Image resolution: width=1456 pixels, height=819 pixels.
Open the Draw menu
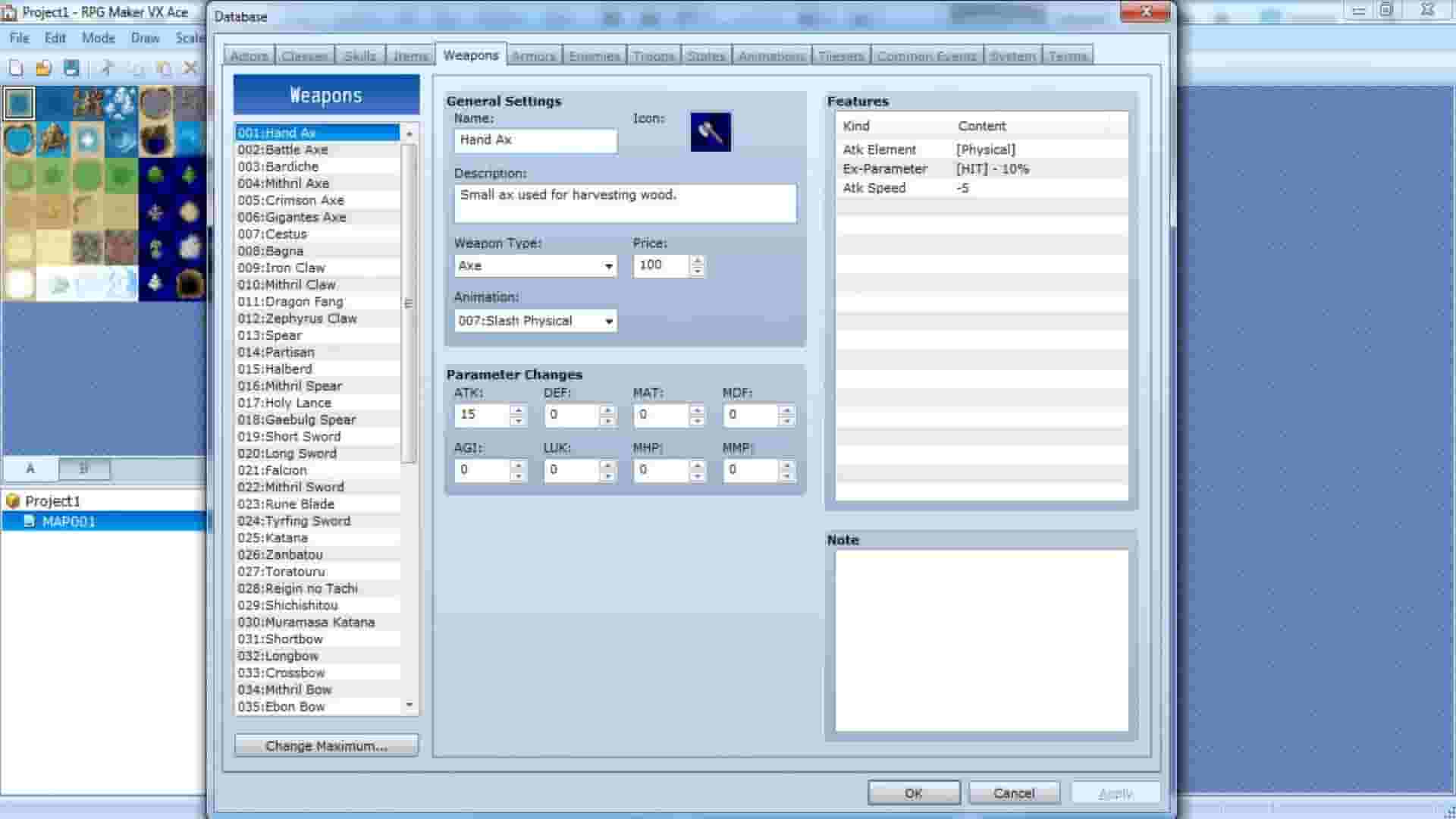pyautogui.click(x=145, y=38)
